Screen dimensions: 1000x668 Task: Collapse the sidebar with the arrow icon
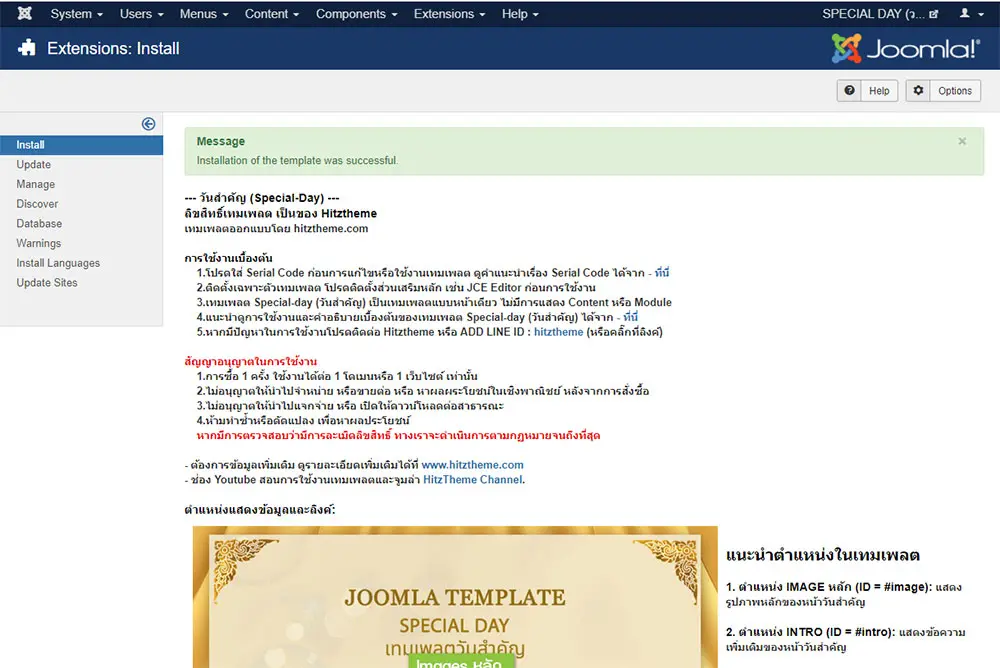click(x=148, y=124)
